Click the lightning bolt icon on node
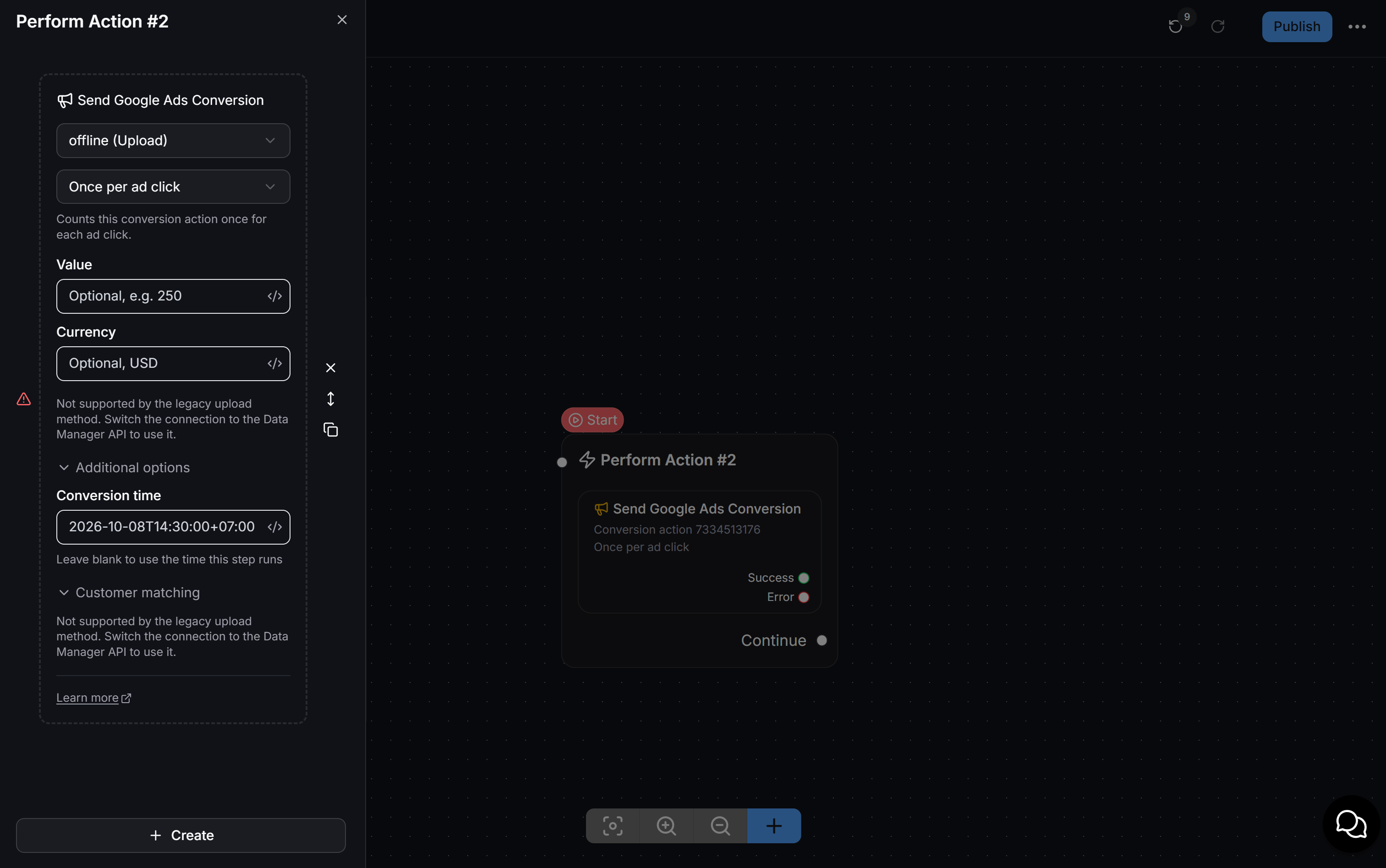Screen dimensions: 1386x868 pos(587,460)
